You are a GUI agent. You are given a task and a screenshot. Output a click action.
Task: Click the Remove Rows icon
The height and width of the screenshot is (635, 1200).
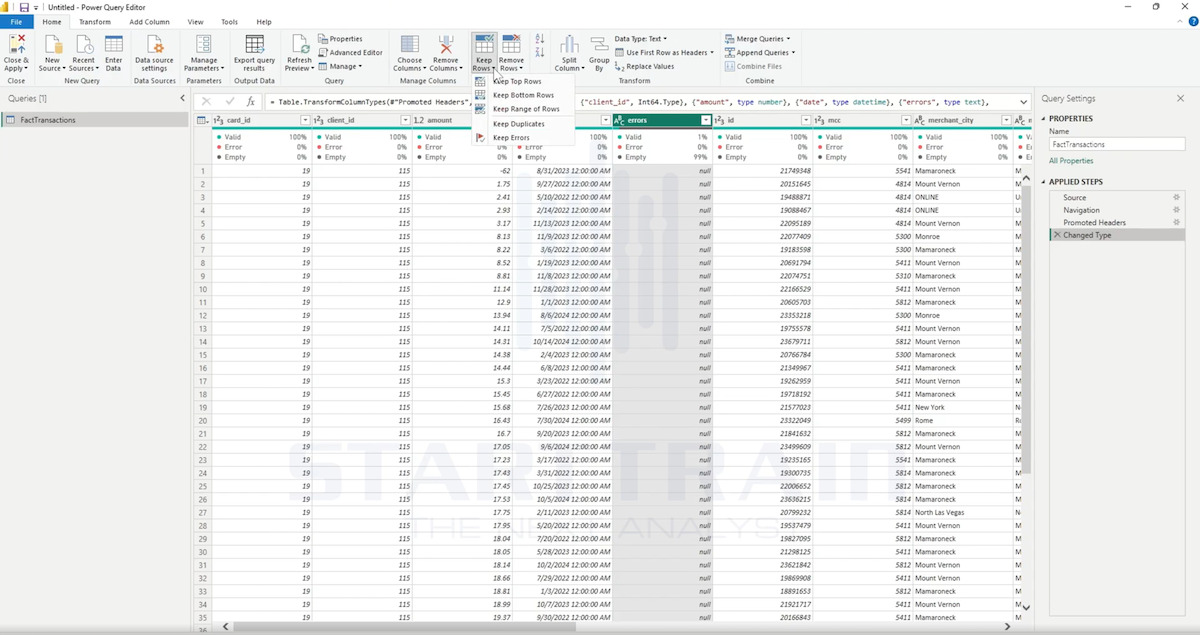(x=511, y=44)
